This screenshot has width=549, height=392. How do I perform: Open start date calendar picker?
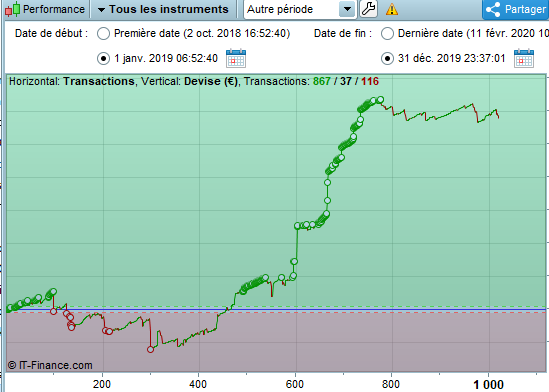tap(236, 58)
